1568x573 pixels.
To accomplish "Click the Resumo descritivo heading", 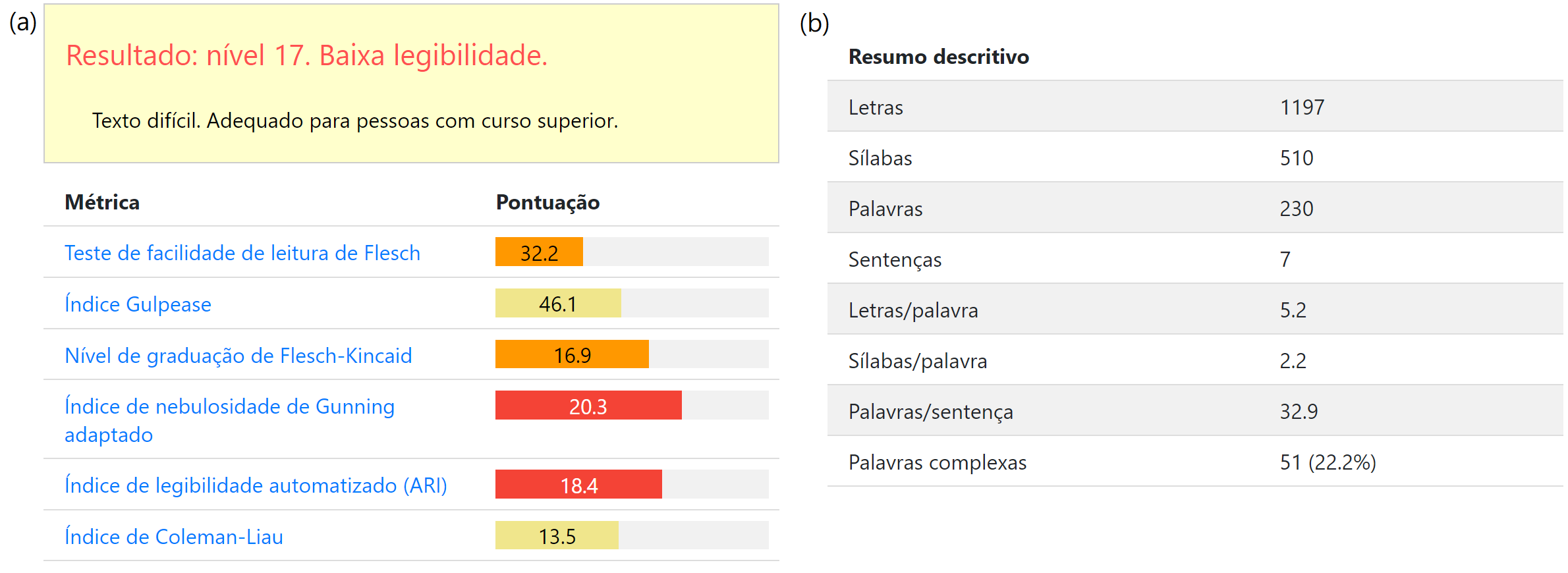I will (x=938, y=57).
